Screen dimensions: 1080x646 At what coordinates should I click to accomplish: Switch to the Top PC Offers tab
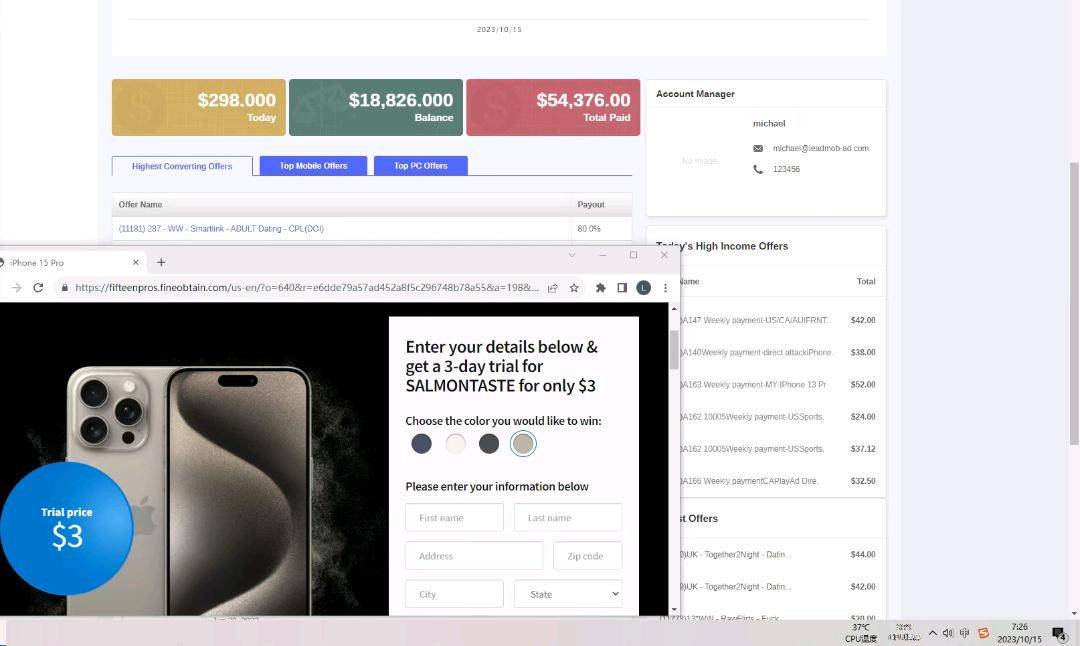[421, 166]
